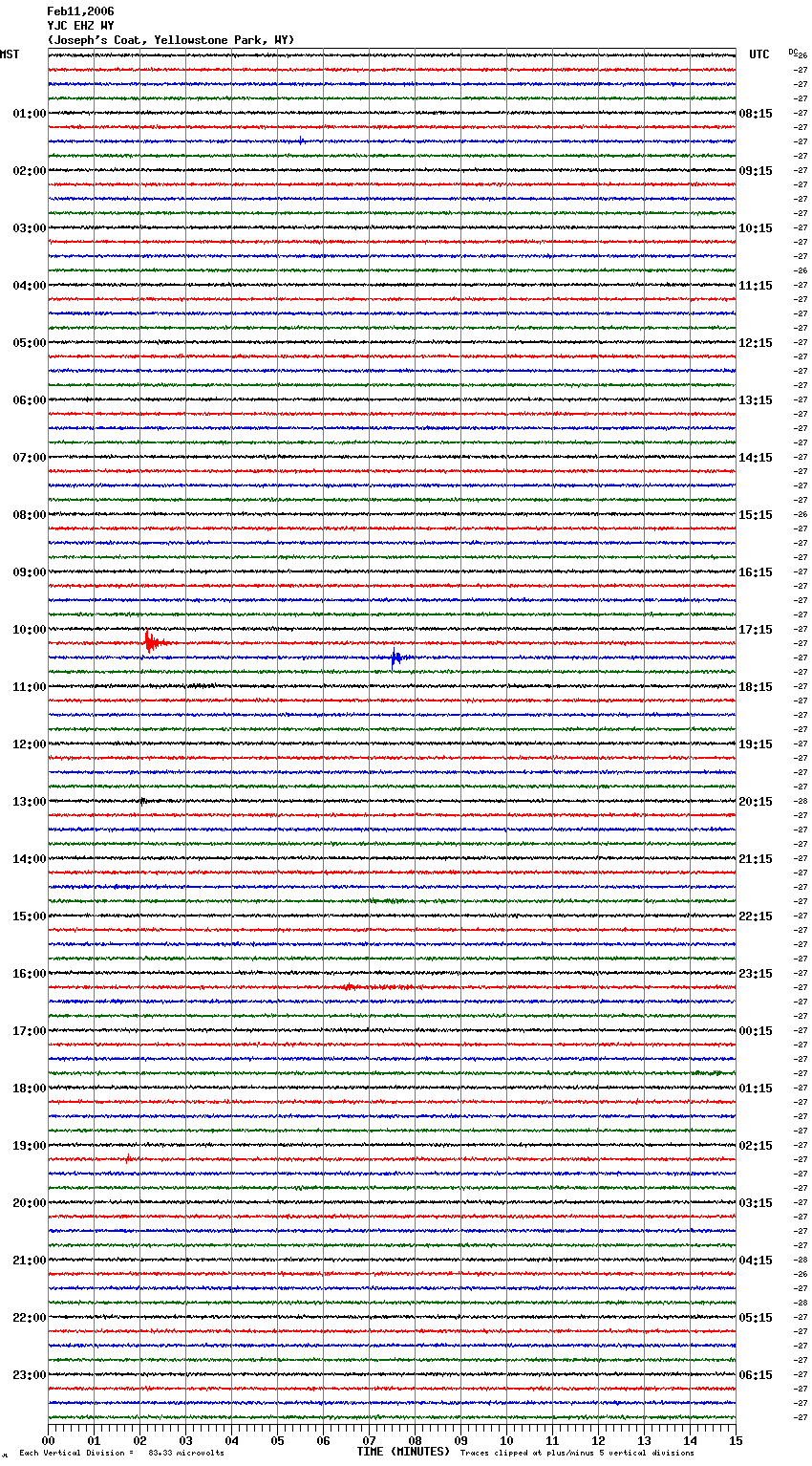The width and height of the screenshot is (812, 1466).
Task: Select the 15:00 MST hour label
Action: [29, 916]
